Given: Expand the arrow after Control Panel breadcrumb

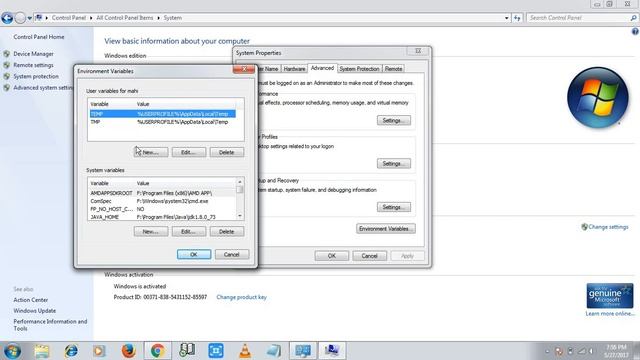Looking at the screenshot, I should tap(91, 18).
